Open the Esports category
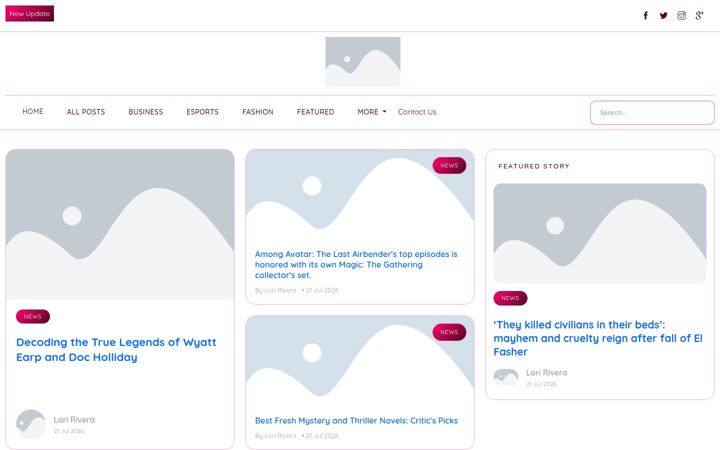This screenshot has width=720, height=450. click(202, 112)
